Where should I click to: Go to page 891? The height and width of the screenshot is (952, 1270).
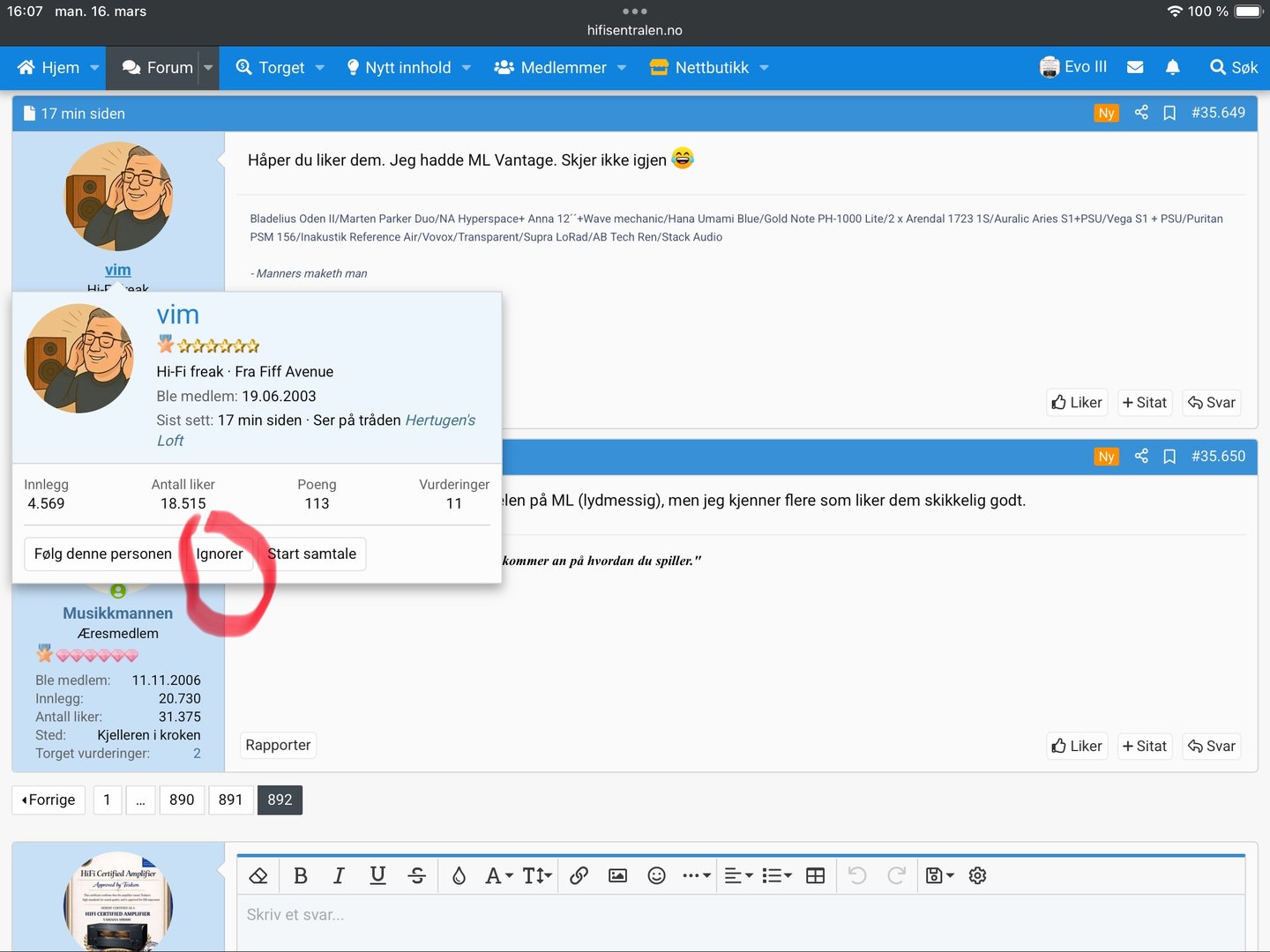[x=230, y=800]
